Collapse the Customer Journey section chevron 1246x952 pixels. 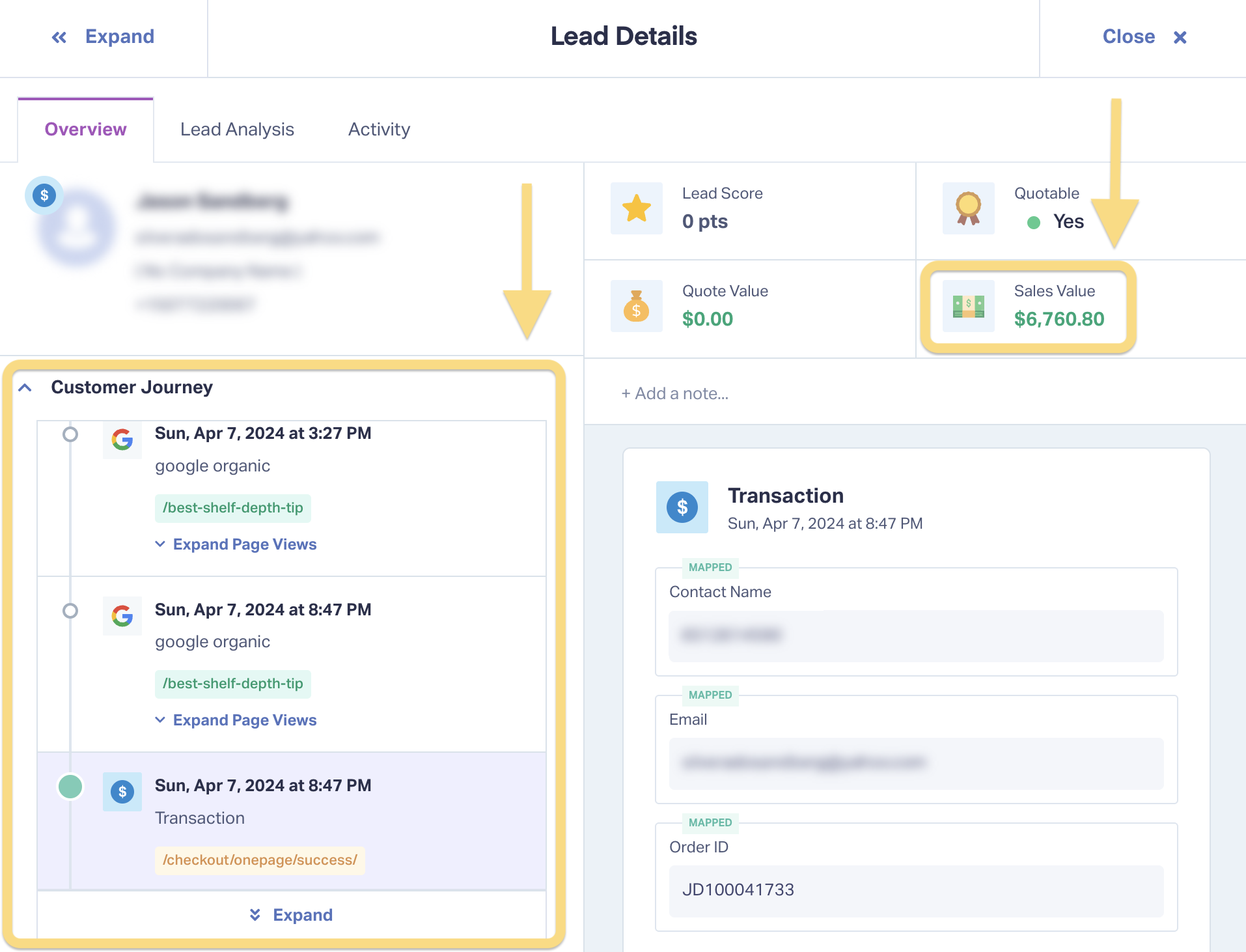25,387
